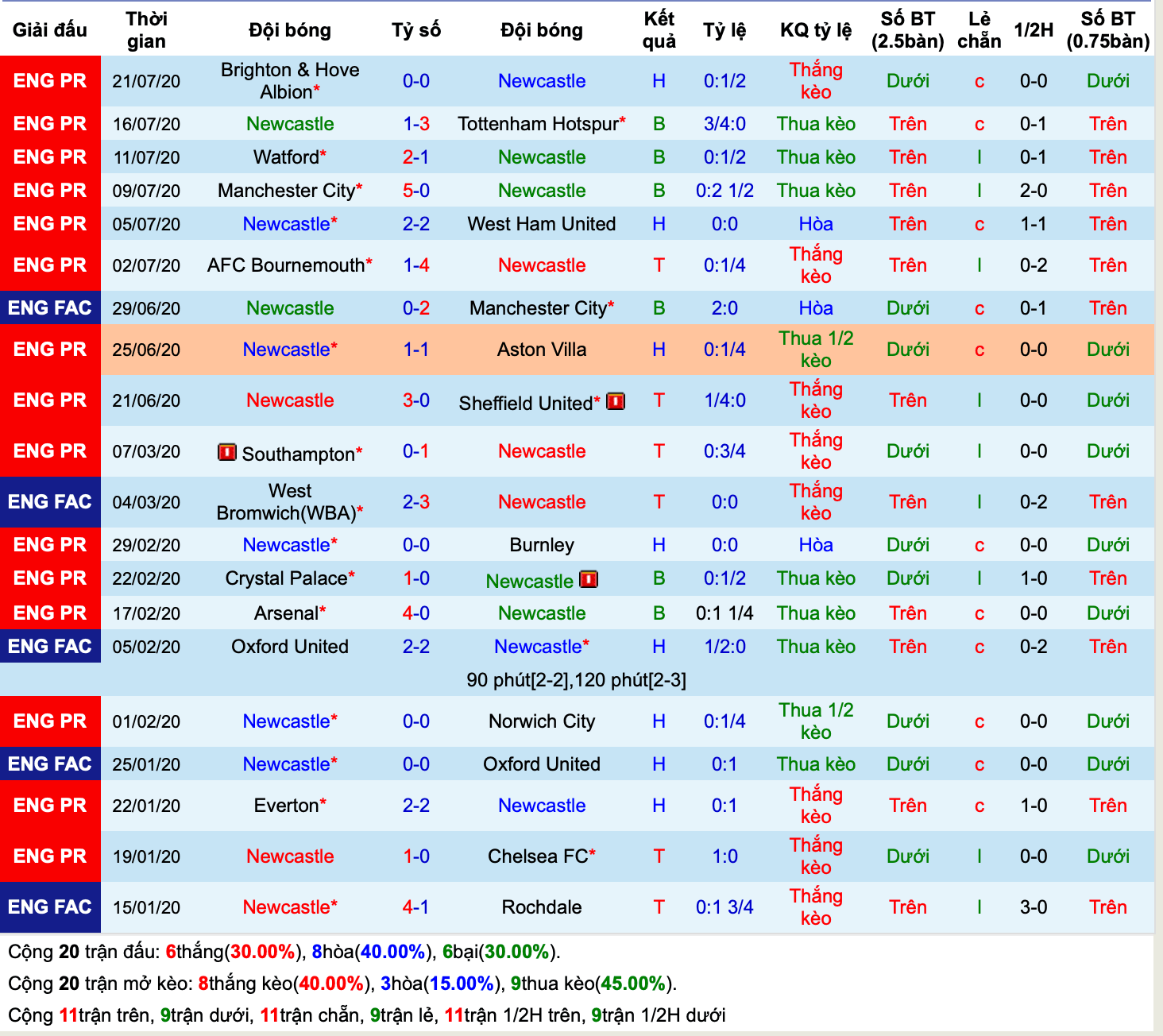The image size is (1163, 1036).
Task: Click 'Thời gian' column header
Action: tap(146, 30)
